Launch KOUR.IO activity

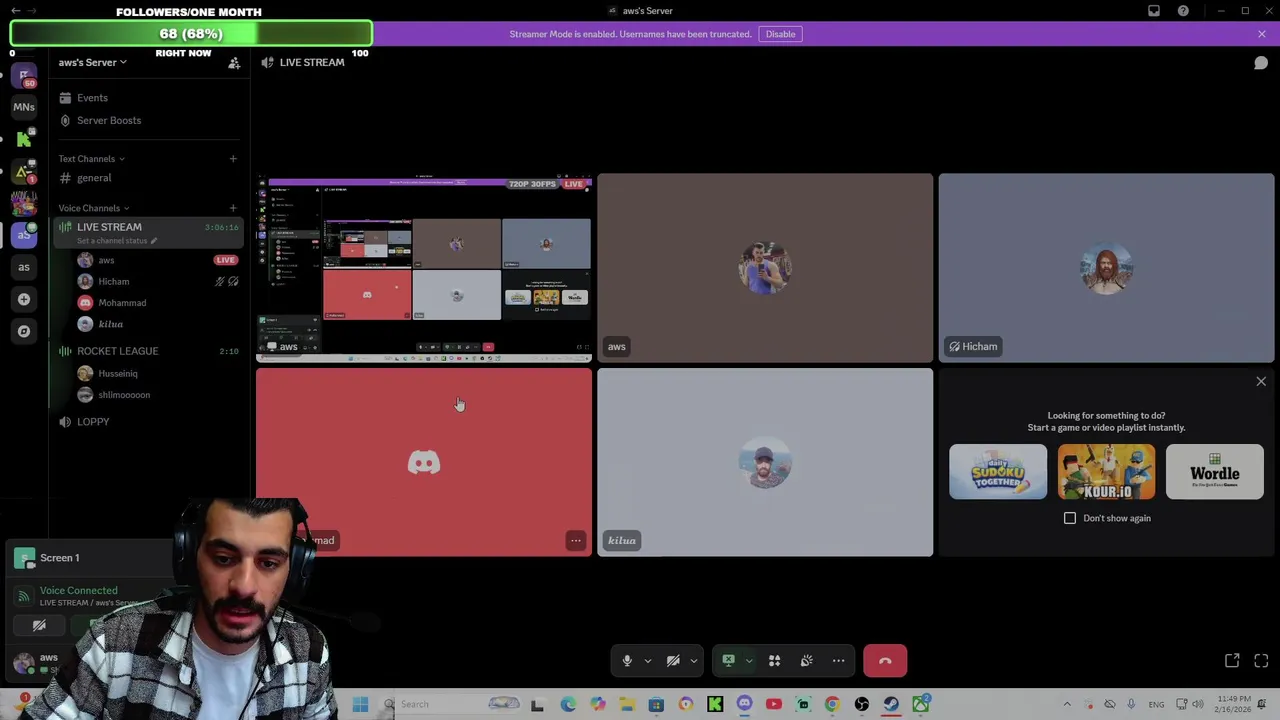[1106, 472]
